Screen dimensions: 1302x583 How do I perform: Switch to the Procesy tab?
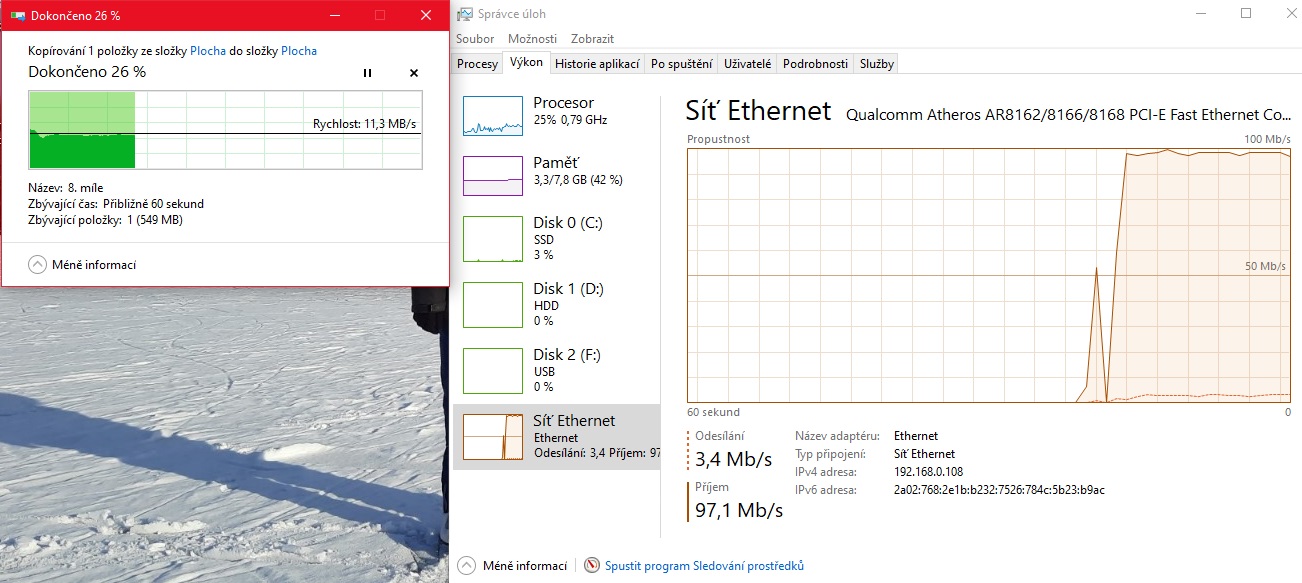click(x=477, y=64)
